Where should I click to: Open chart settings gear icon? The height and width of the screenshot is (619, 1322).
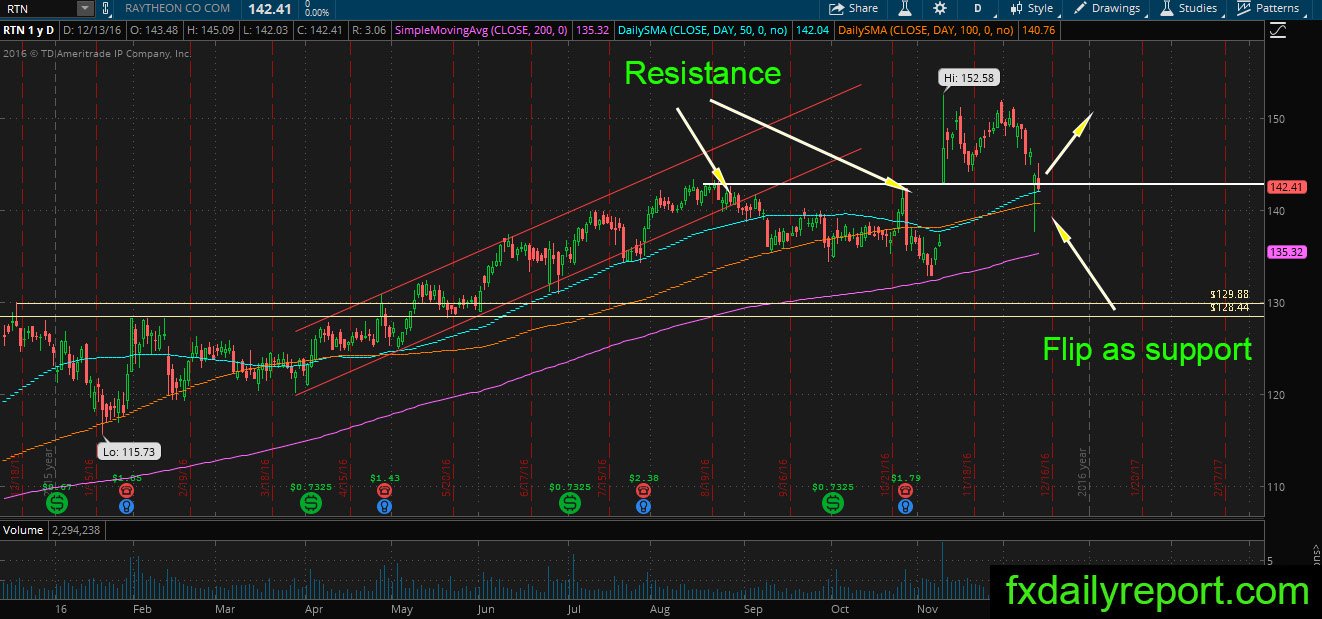pos(940,8)
